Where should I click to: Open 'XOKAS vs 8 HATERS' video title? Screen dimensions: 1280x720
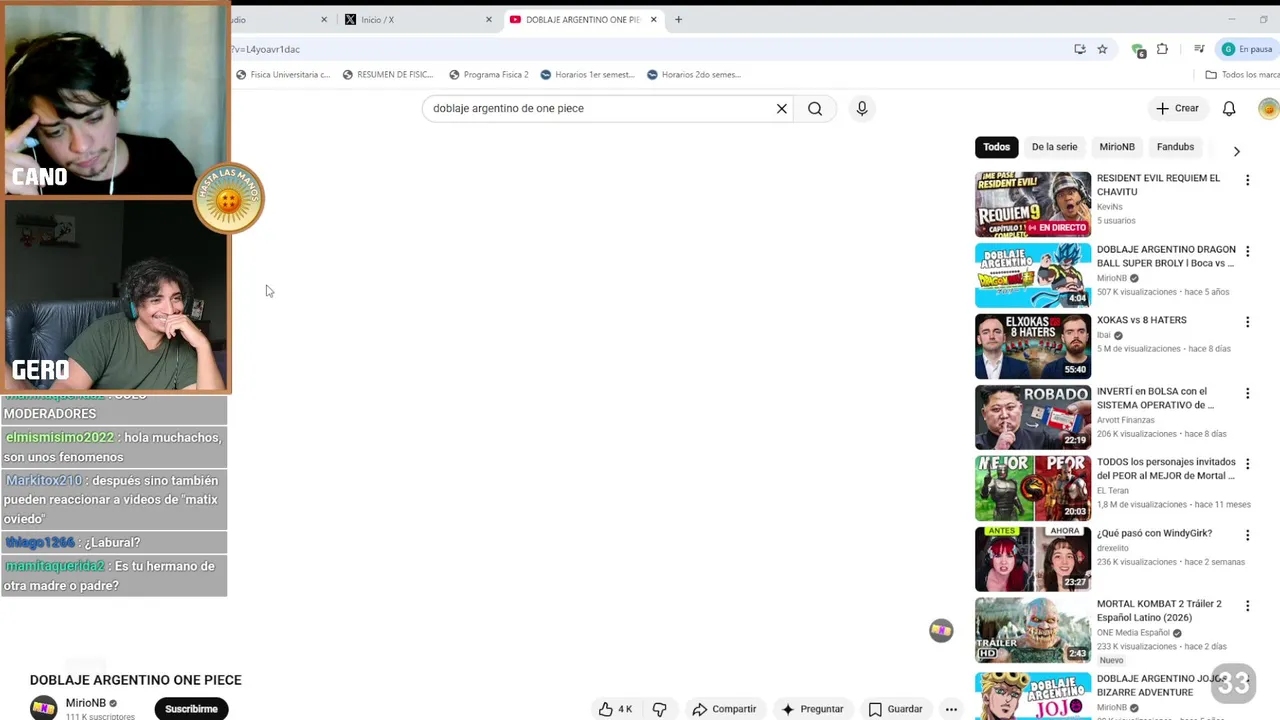[x=1141, y=320]
